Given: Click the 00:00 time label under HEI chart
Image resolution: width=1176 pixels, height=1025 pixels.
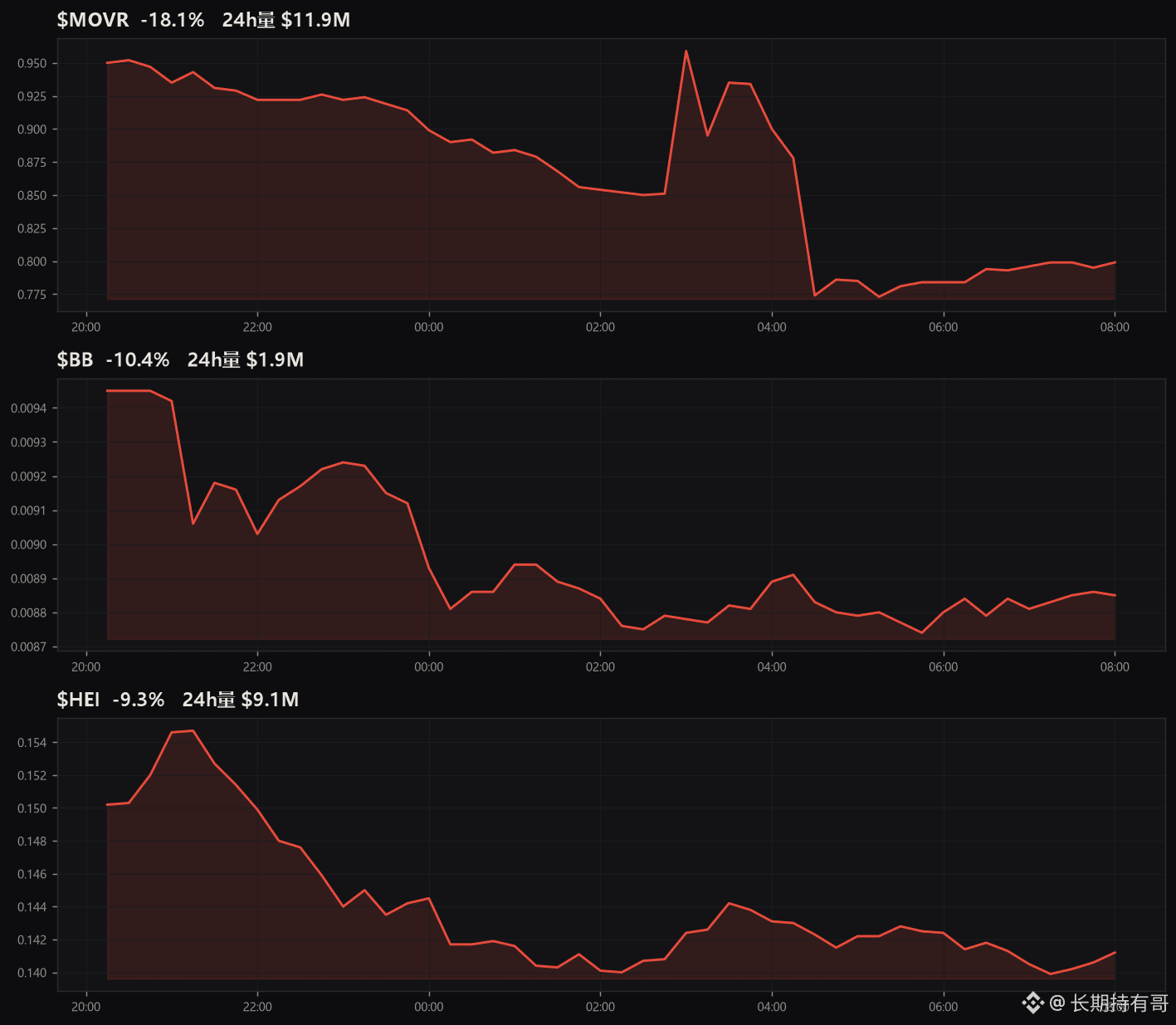Looking at the screenshot, I should [x=429, y=1007].
